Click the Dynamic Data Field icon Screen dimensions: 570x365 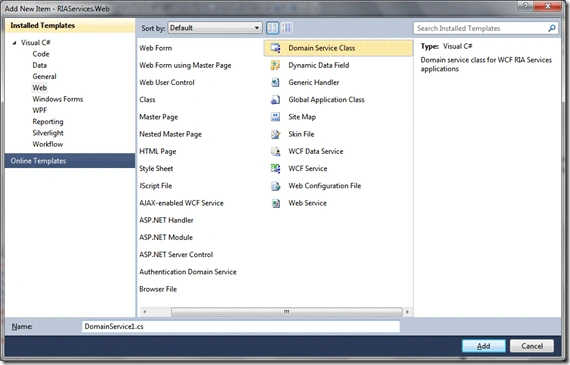tap(276, 65)
